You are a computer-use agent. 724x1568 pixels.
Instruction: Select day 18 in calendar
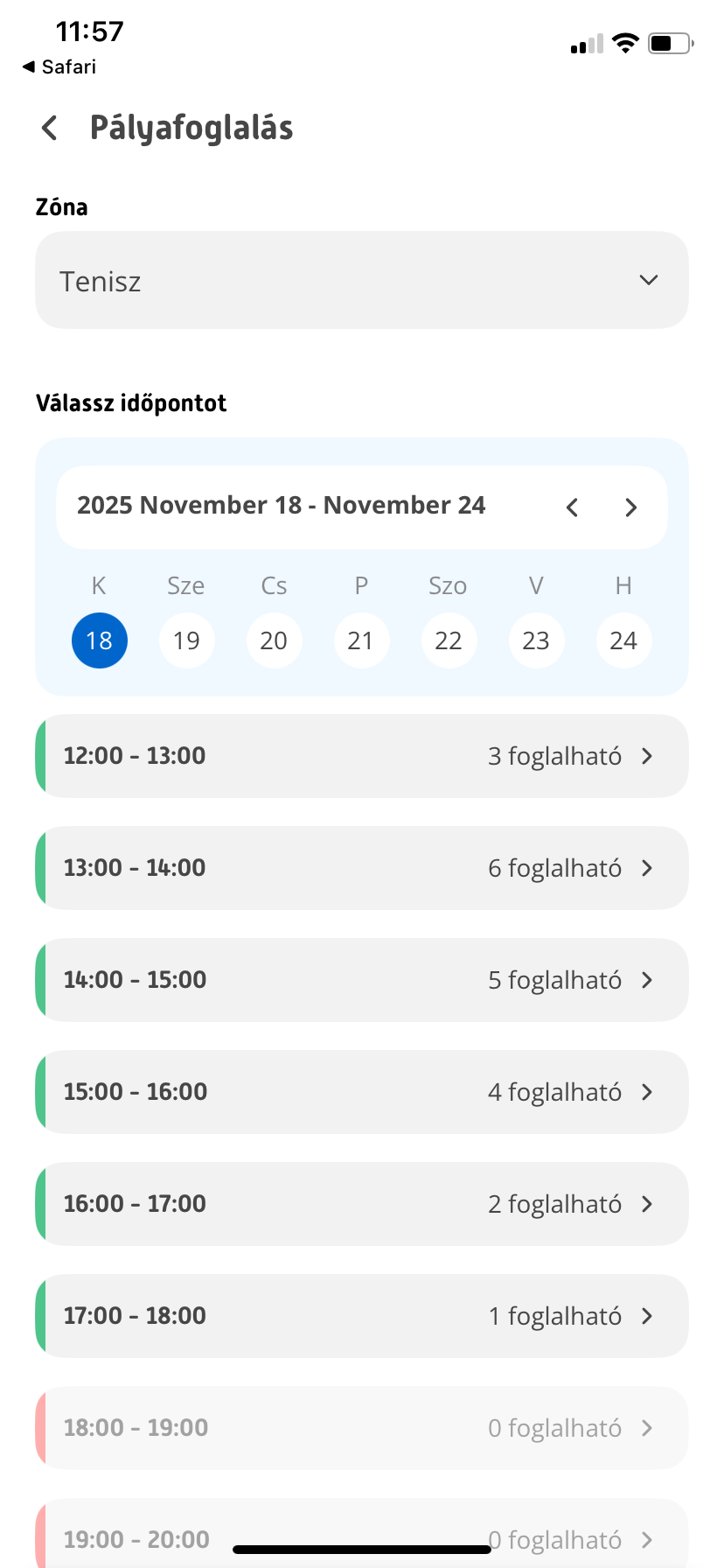click(100, 640)
